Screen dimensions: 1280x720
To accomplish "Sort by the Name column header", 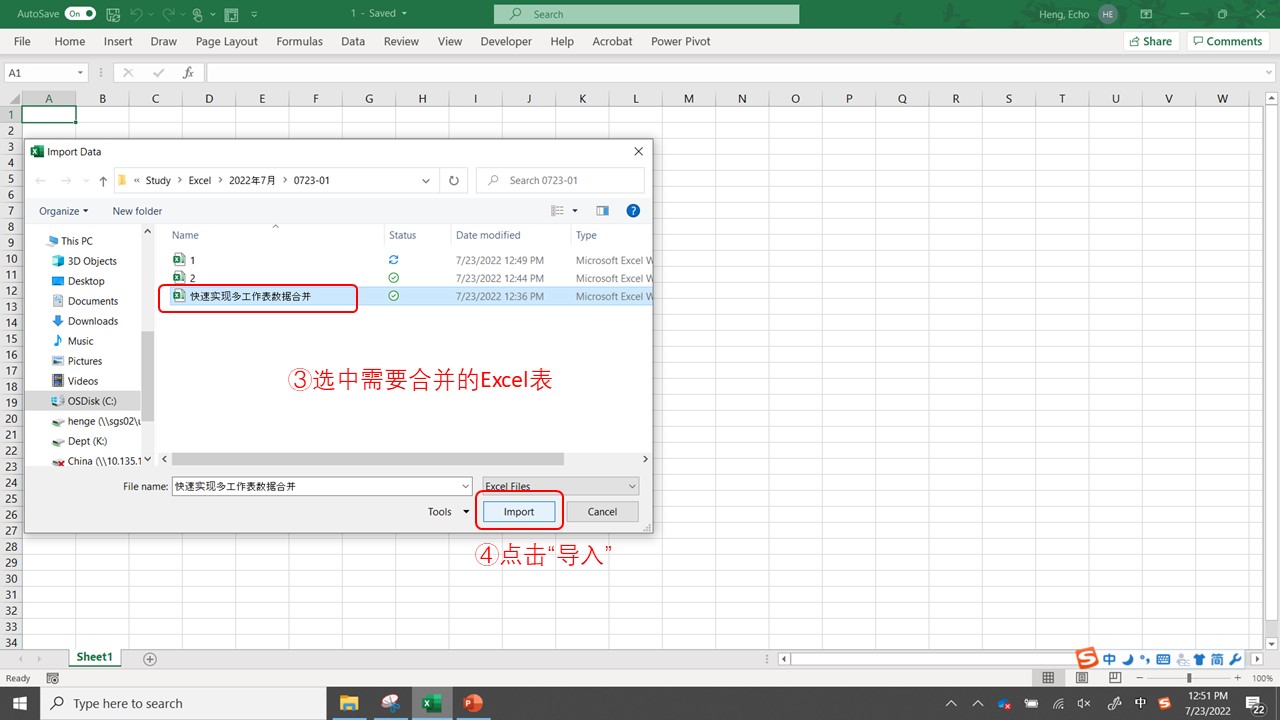I will pos(185,236).
